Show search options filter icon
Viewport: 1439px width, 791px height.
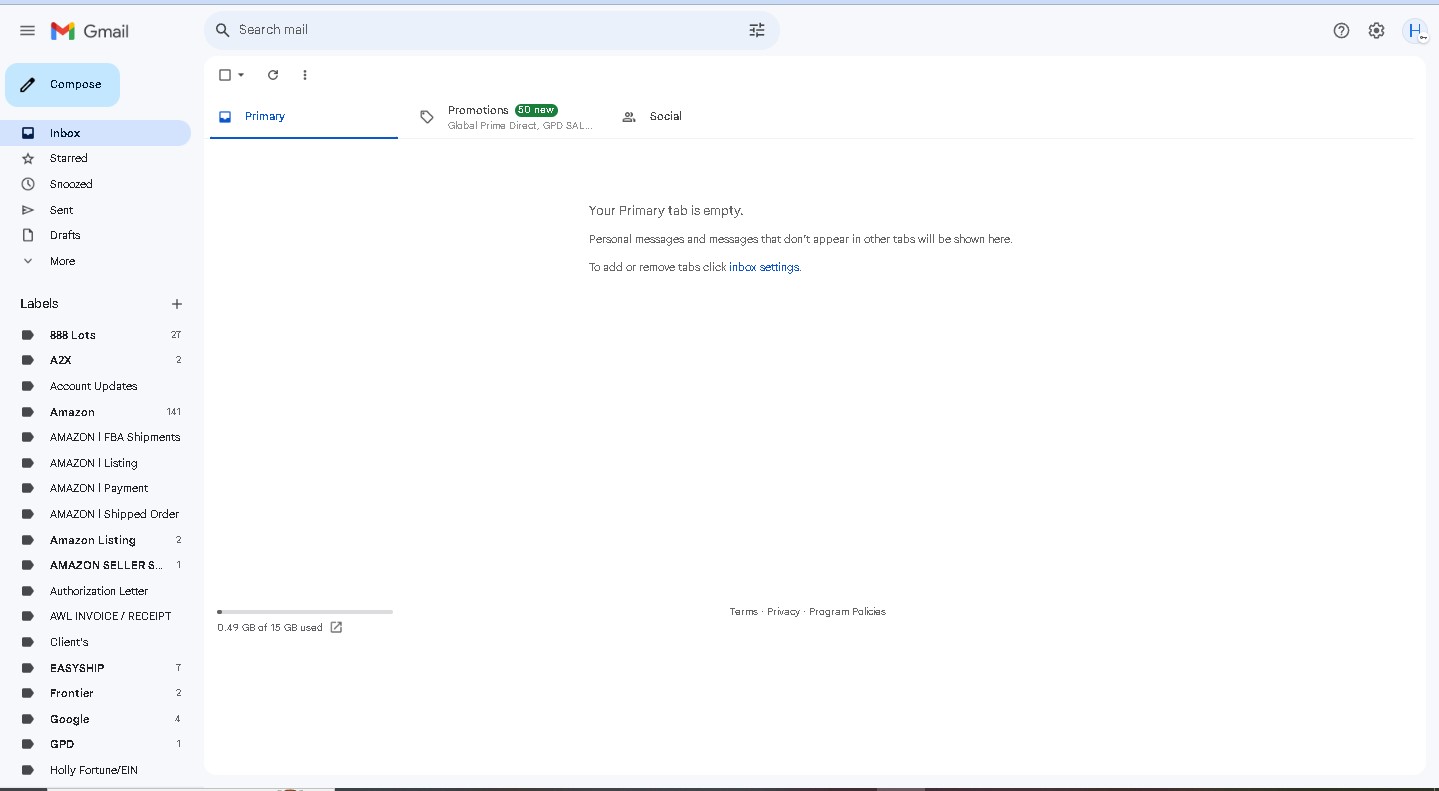pos(757,30)
